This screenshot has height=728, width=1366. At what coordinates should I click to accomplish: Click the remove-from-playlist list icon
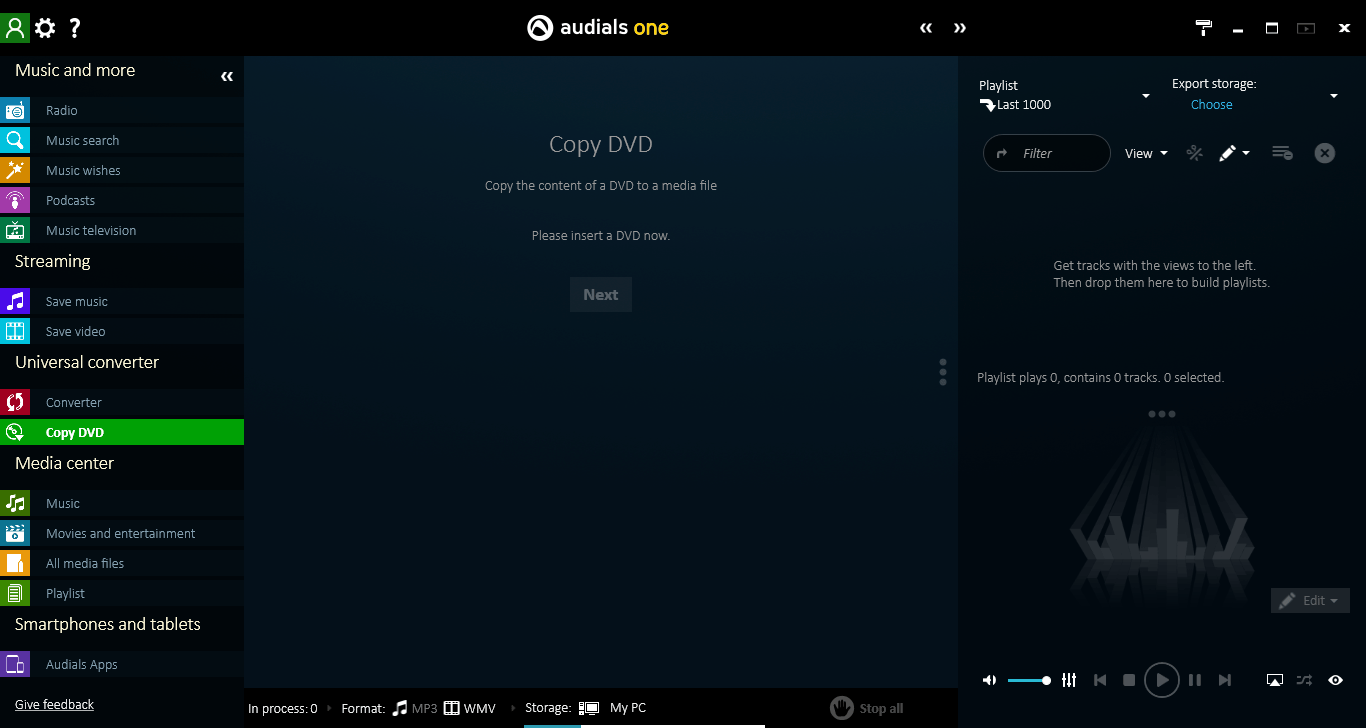click(1282, 153)
